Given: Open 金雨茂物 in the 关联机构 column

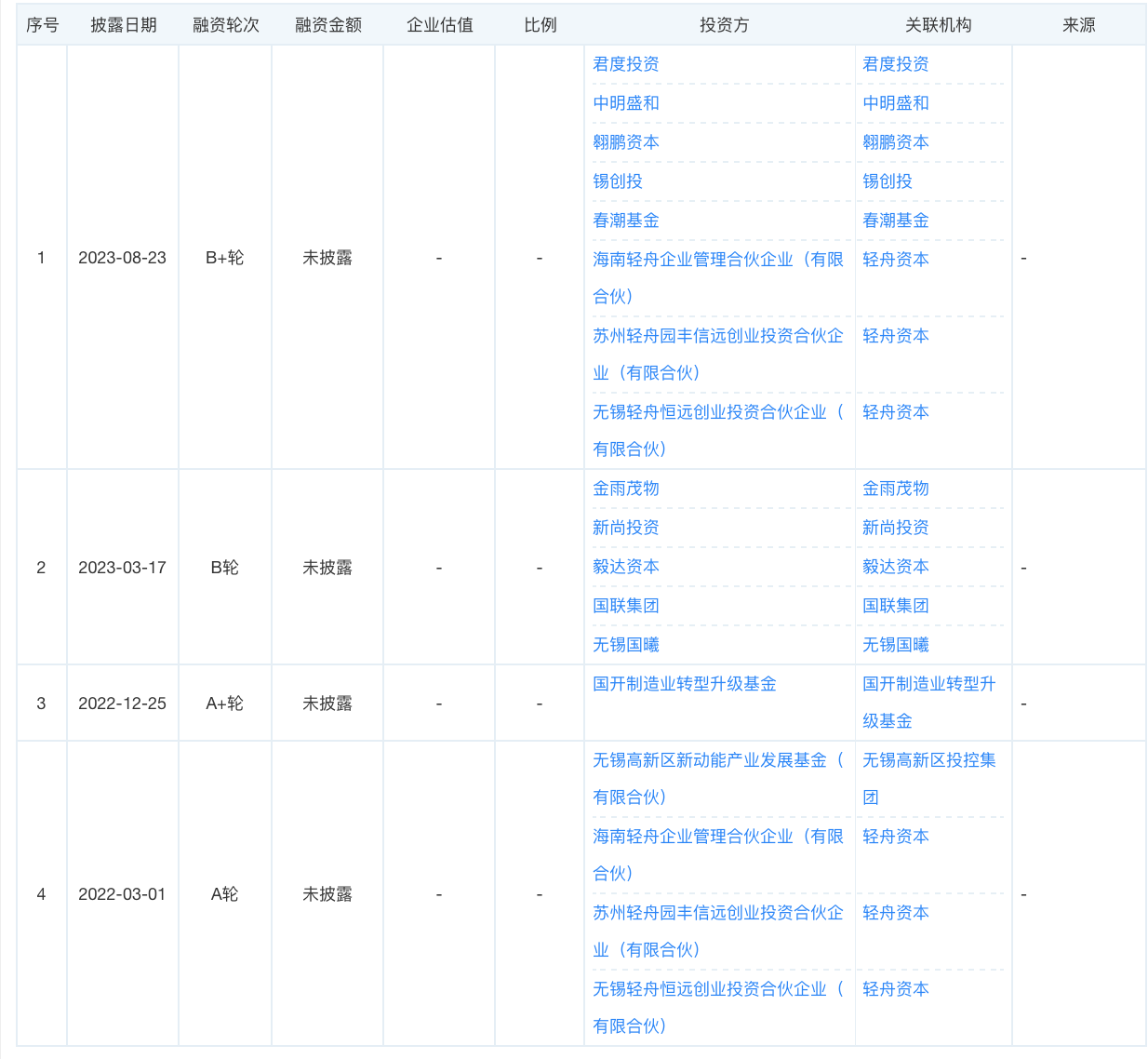Looking at the screenshot, I should click(x=896, y=489).
